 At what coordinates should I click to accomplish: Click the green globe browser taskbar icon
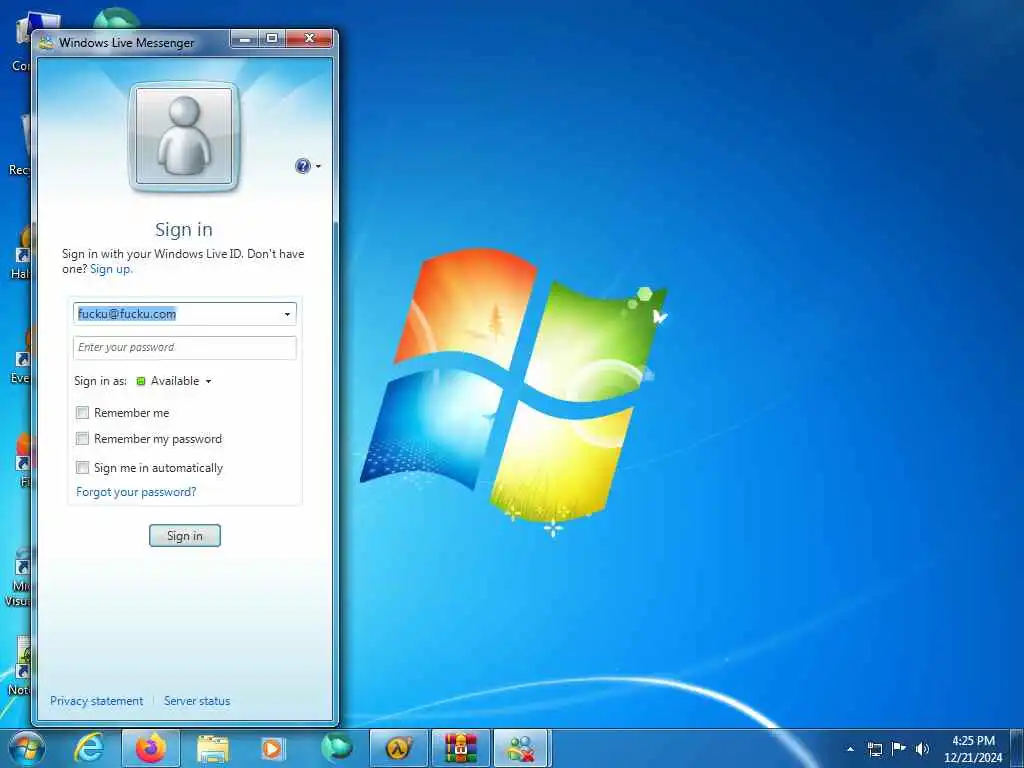[336, 748]
